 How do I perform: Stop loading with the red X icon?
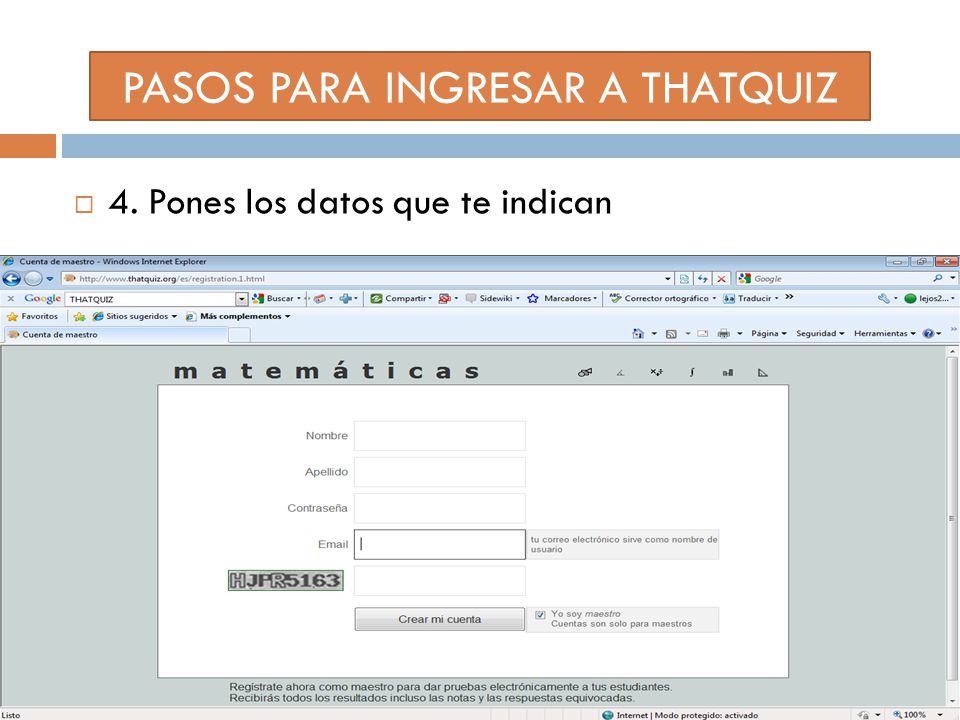click(721, 279)
